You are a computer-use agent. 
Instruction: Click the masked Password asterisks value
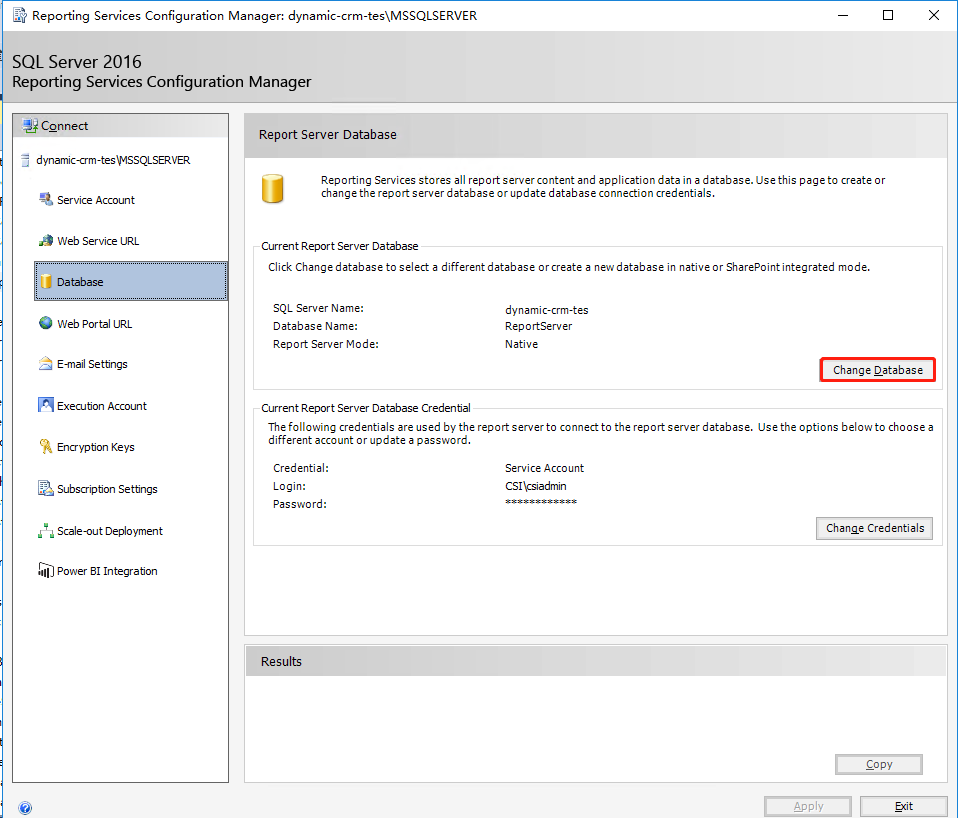(x=541, y=502)
